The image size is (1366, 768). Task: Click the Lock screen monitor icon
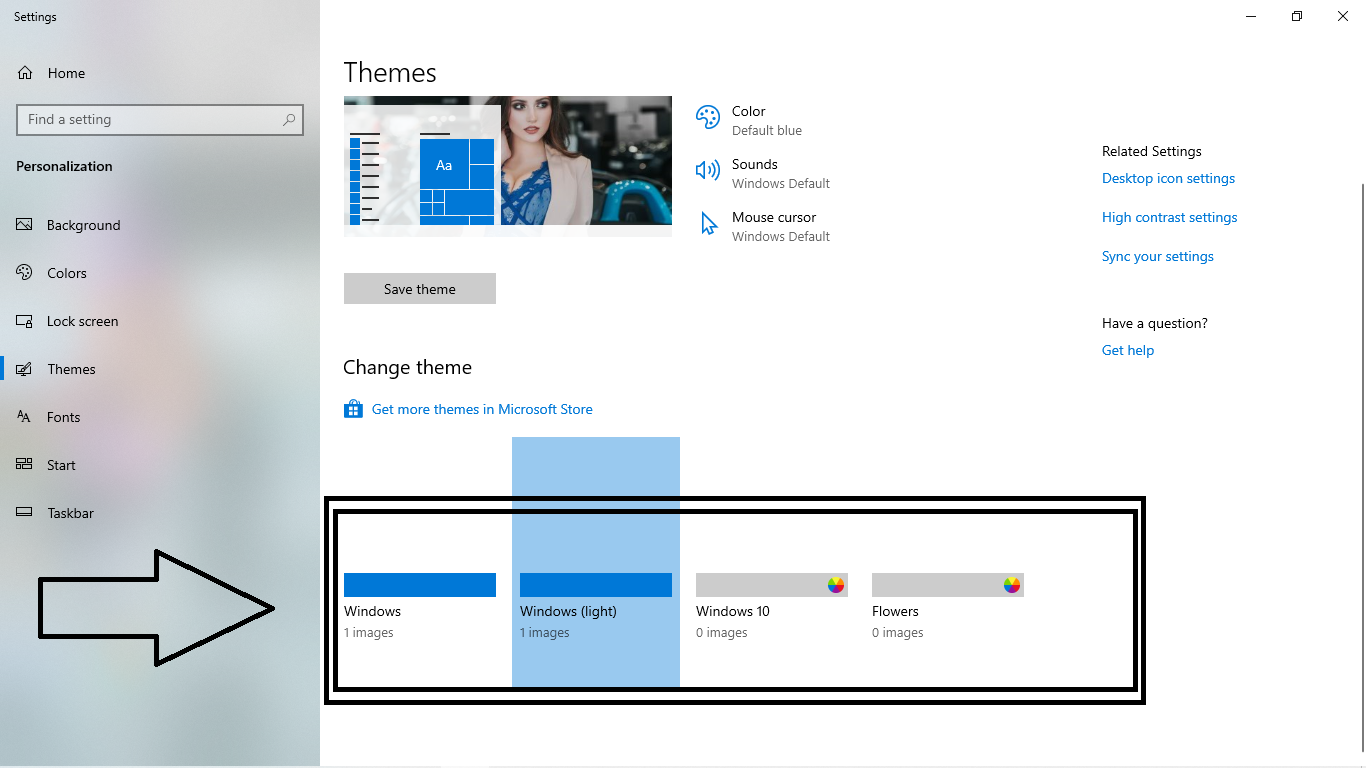[x=25, y=321]
